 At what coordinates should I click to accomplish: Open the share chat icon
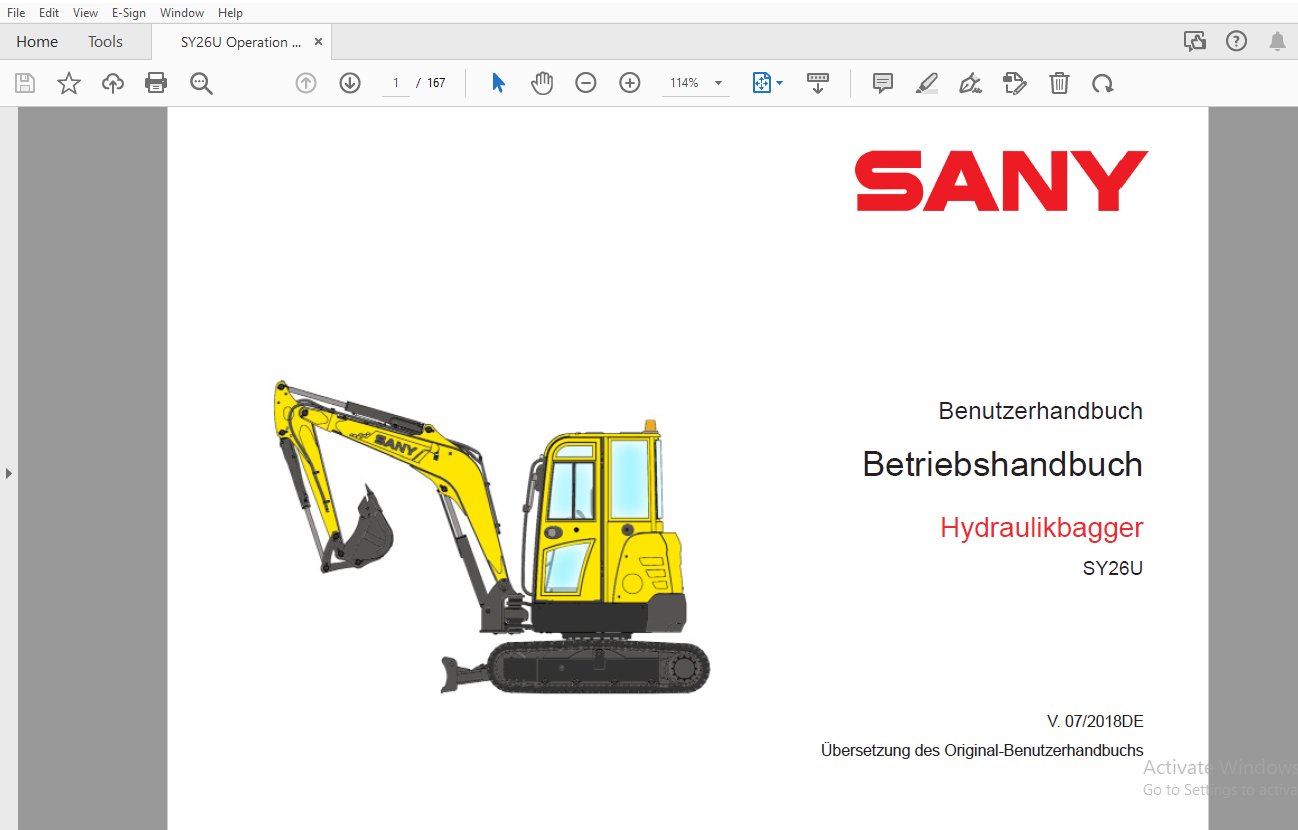[x=1194, y=41]
